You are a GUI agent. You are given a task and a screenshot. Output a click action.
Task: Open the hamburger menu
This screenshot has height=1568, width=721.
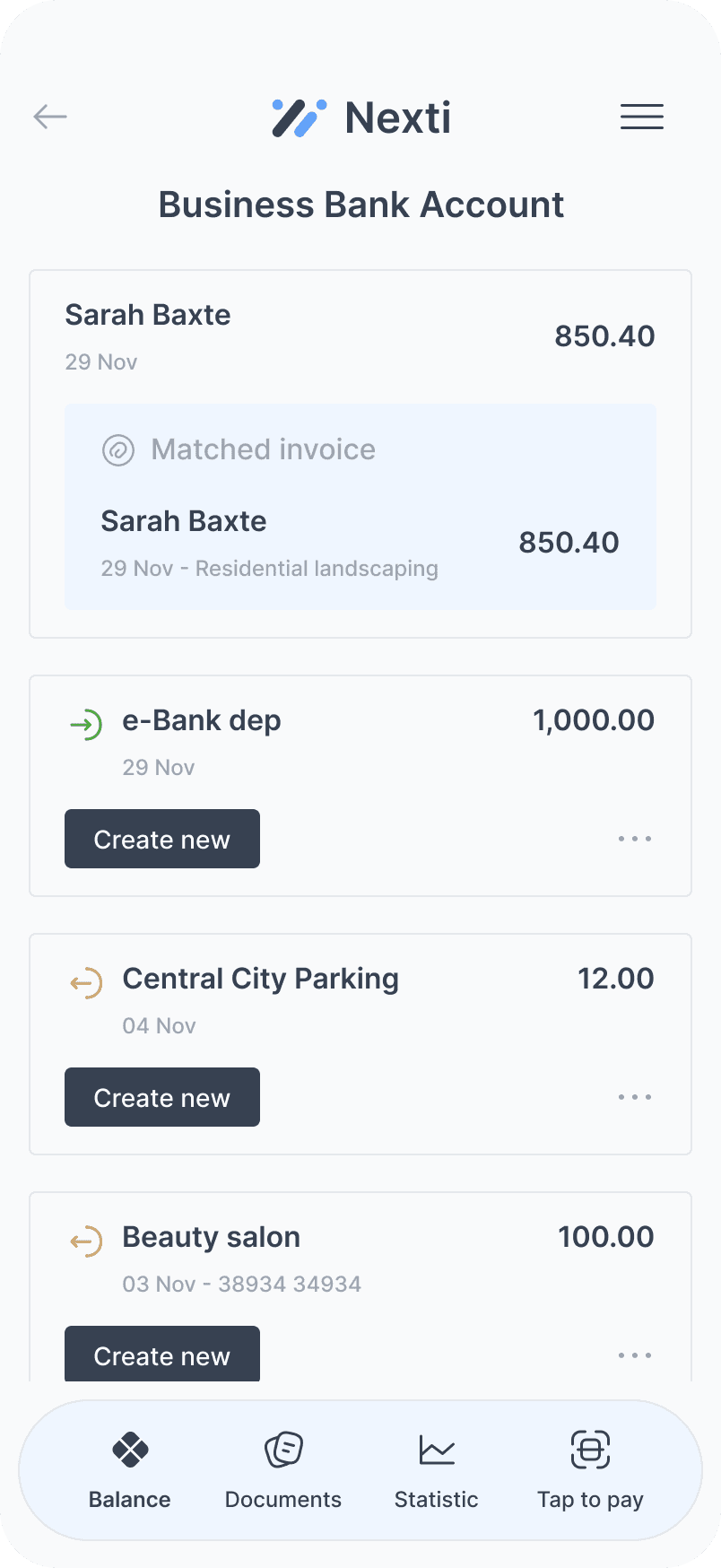click(x=641, y=117)
